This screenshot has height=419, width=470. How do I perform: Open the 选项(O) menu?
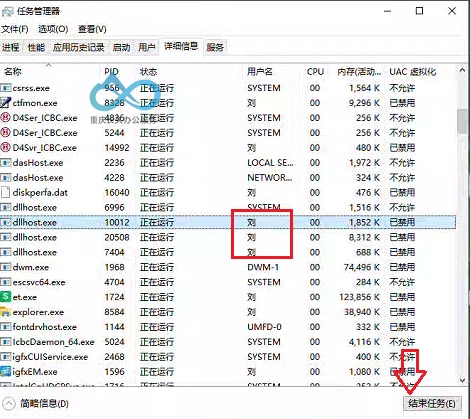point(53,29)
